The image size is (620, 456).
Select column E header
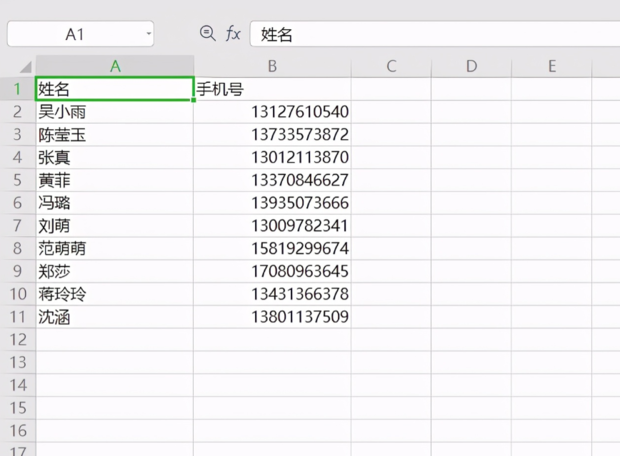point(552,66)
